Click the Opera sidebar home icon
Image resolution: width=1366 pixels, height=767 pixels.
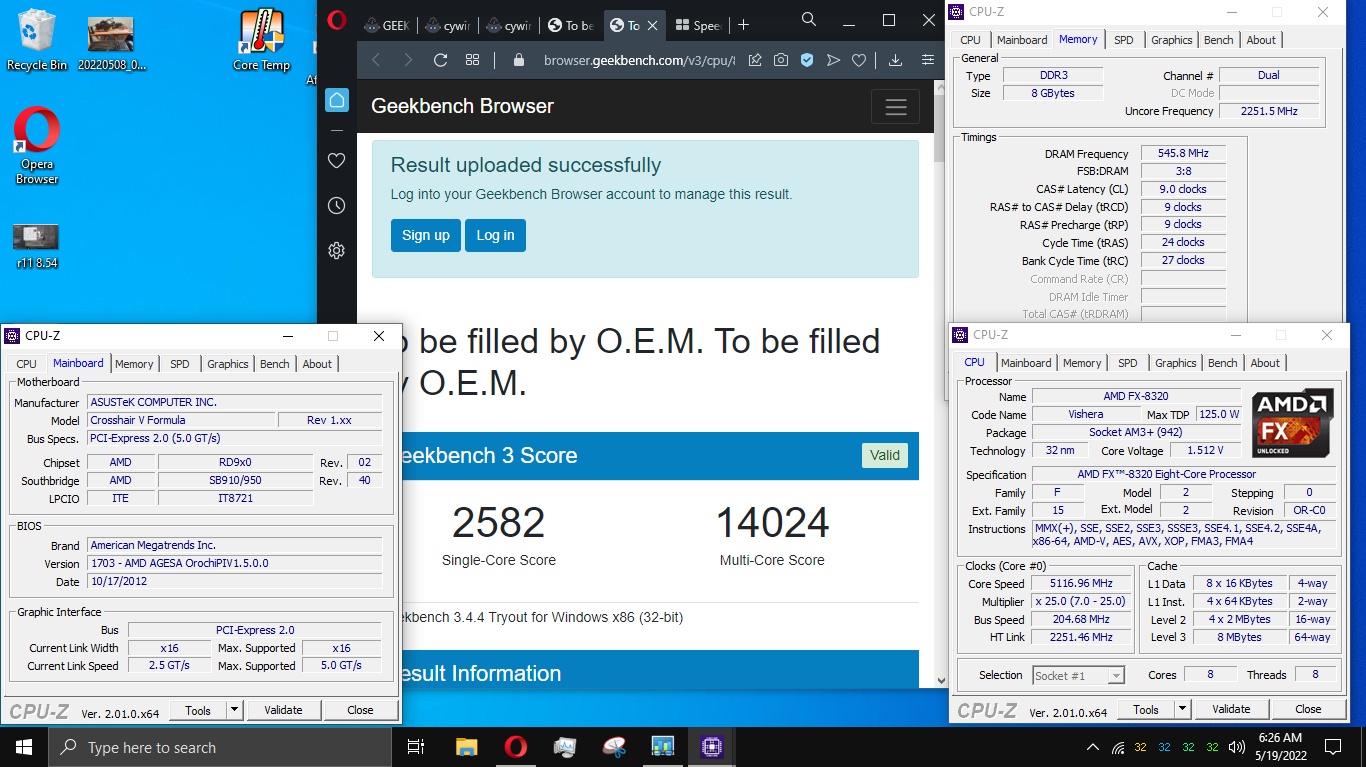[337, 100]
